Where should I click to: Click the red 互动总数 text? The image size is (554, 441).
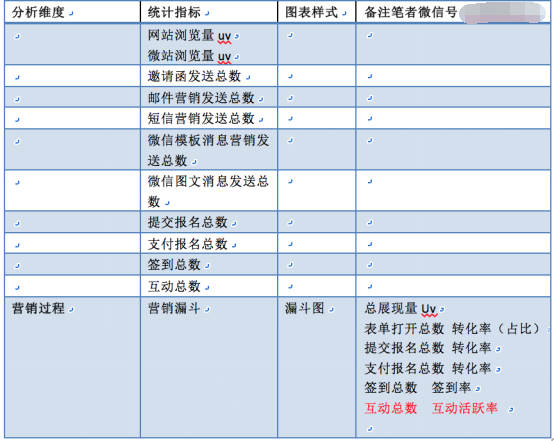click(391, 408)
